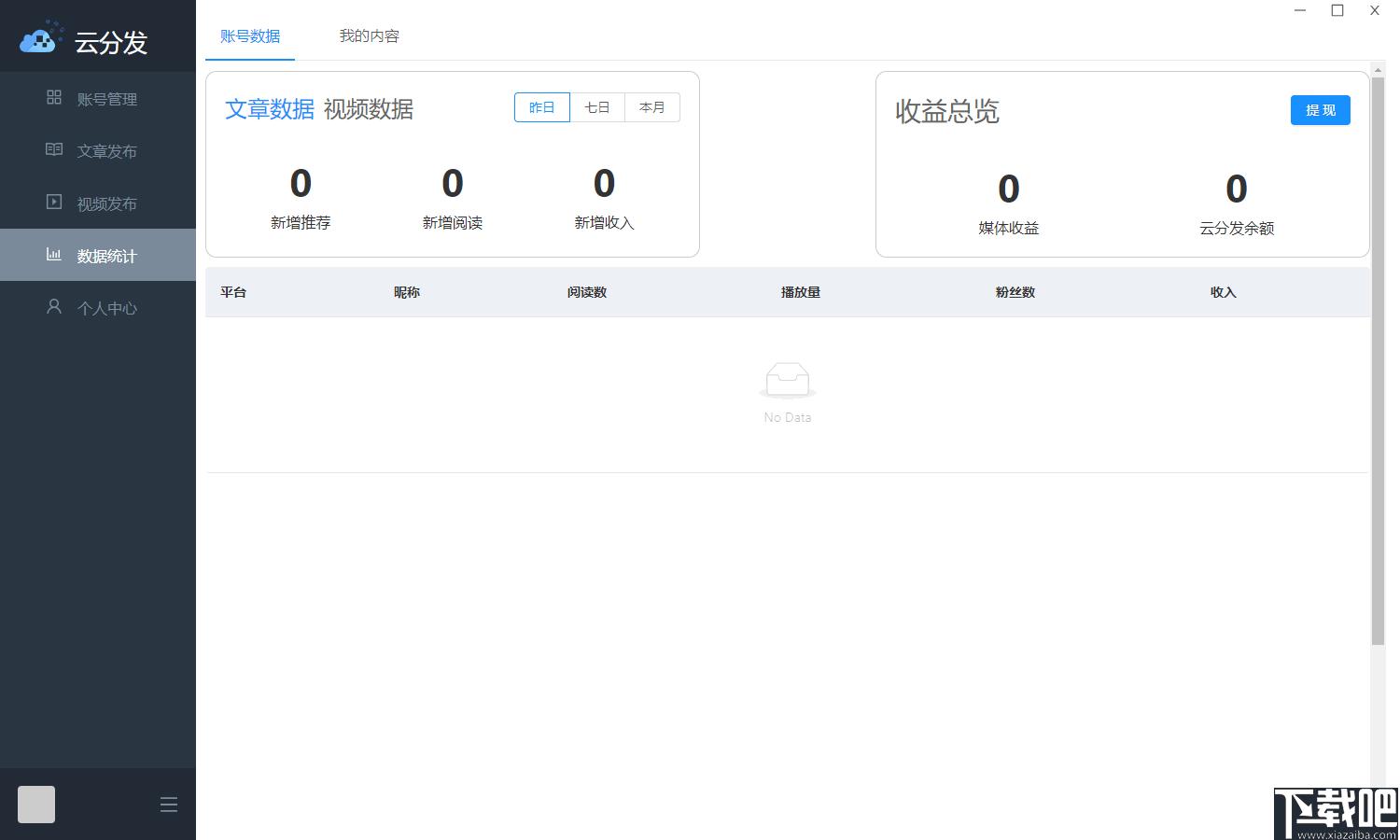Click the 收入 column header
Image resolution: width=1400 pixels, height=840 pixels.
[x=1224, y=292]
